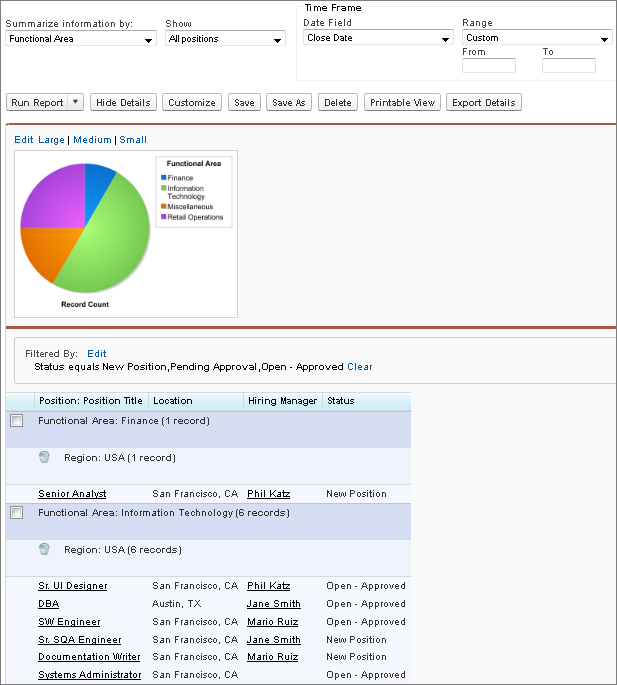Viewport: 617px width, 685px height.
Task: Click the blue Finance legend swatch
Action: (163, 177)
